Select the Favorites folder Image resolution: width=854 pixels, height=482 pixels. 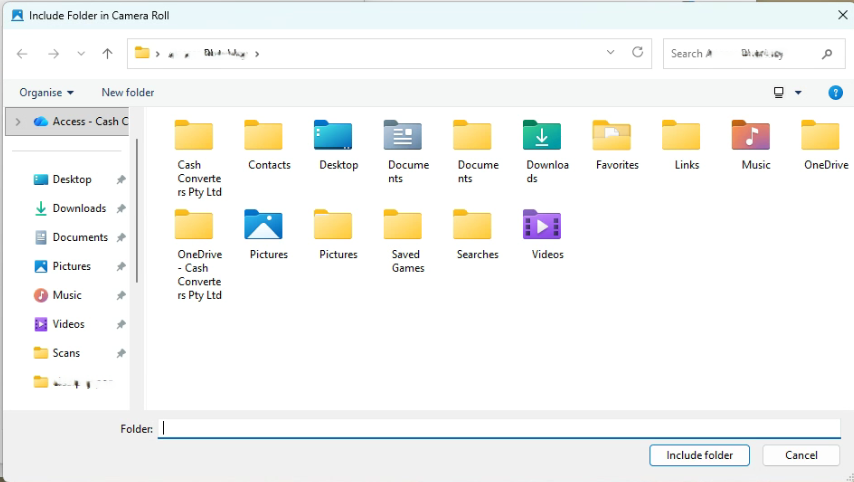[617, 145]
